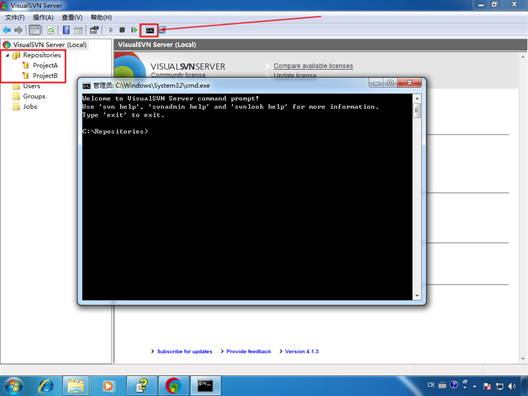Viewport: 528px width, 396px height.
Task: Close the cmd.exe window
Action: (x=409, y=82)
